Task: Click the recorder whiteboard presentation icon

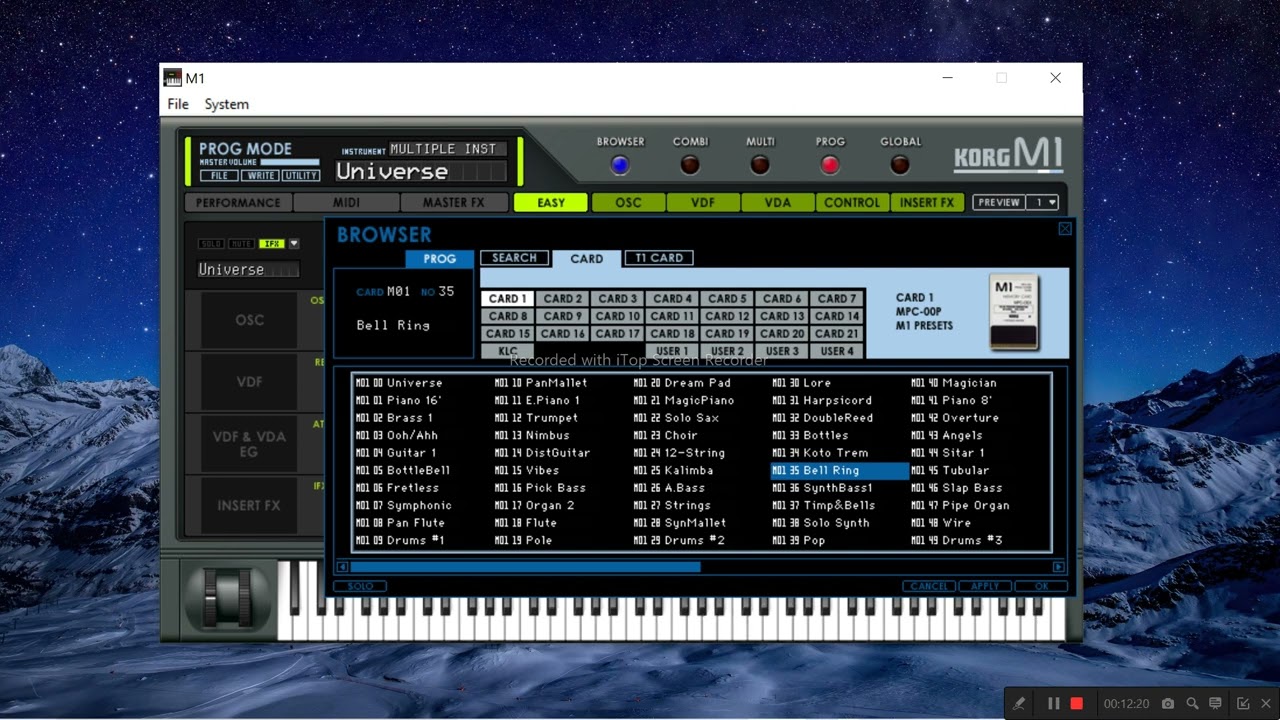Action: (1216, 704)
